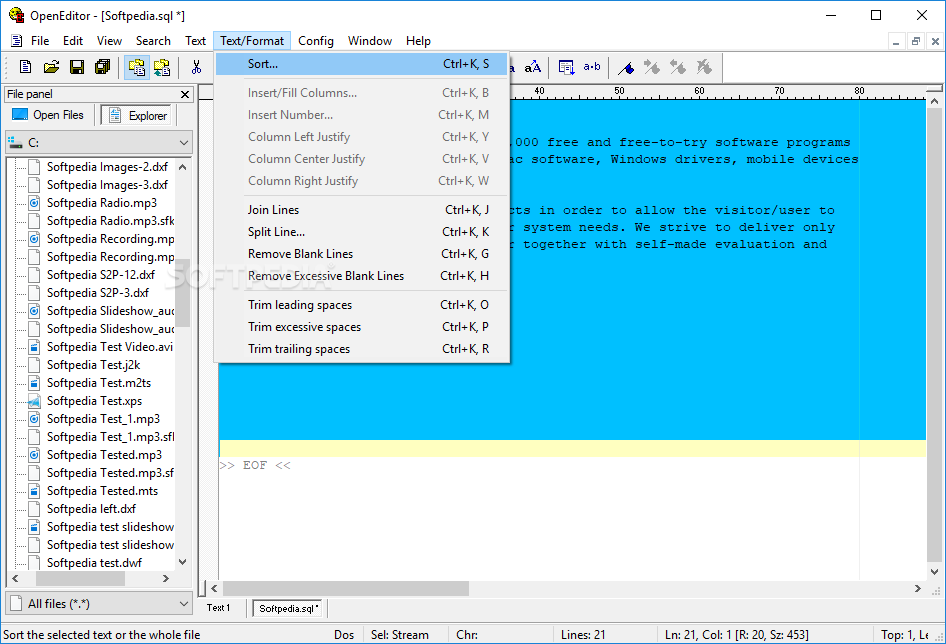
Task: Choose Remove Excessive Blank Lines entry
Action: [x=361, y=276]
